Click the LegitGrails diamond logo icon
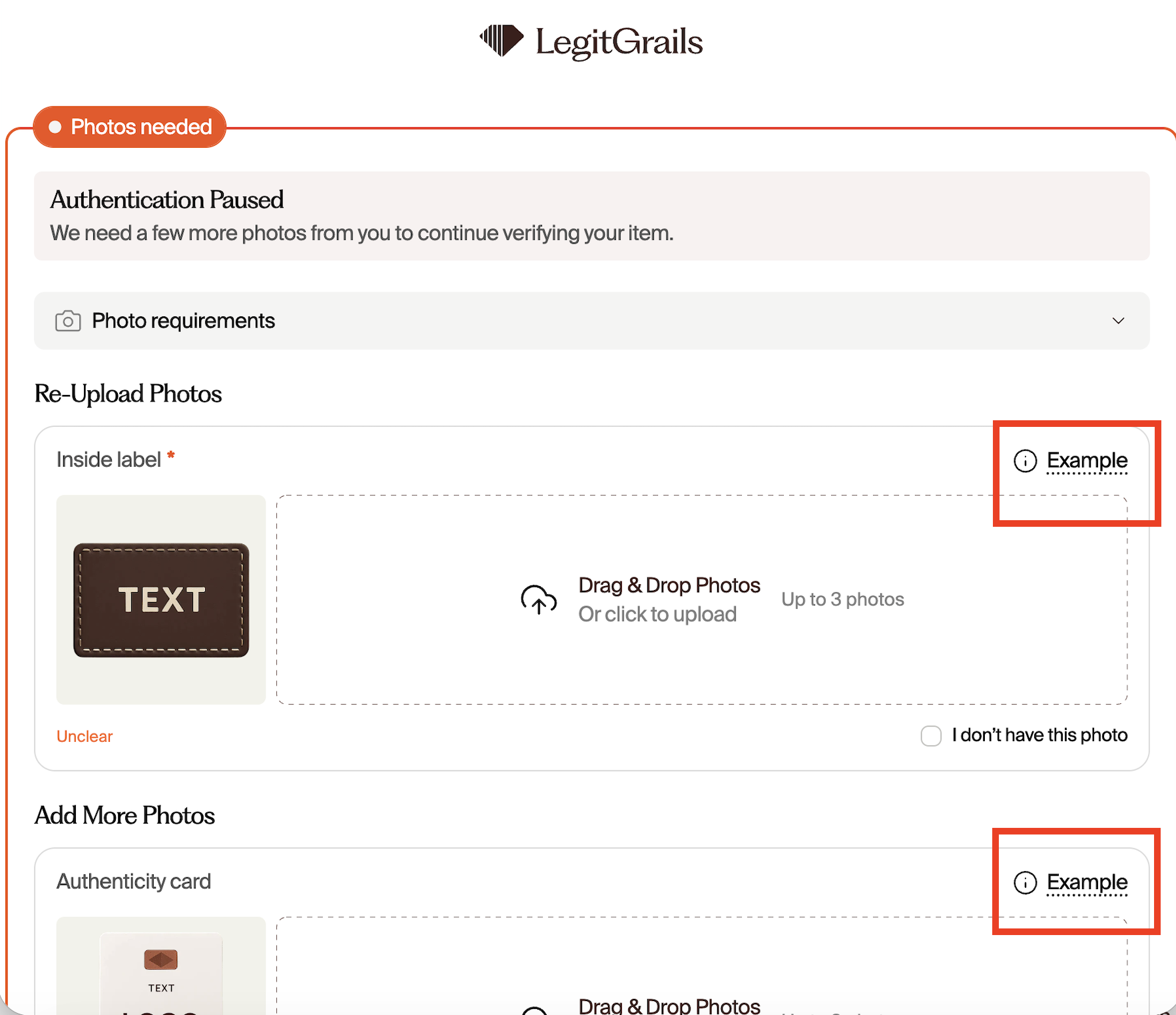The width and height of the screenshot is (1176, 1015). 501,41
